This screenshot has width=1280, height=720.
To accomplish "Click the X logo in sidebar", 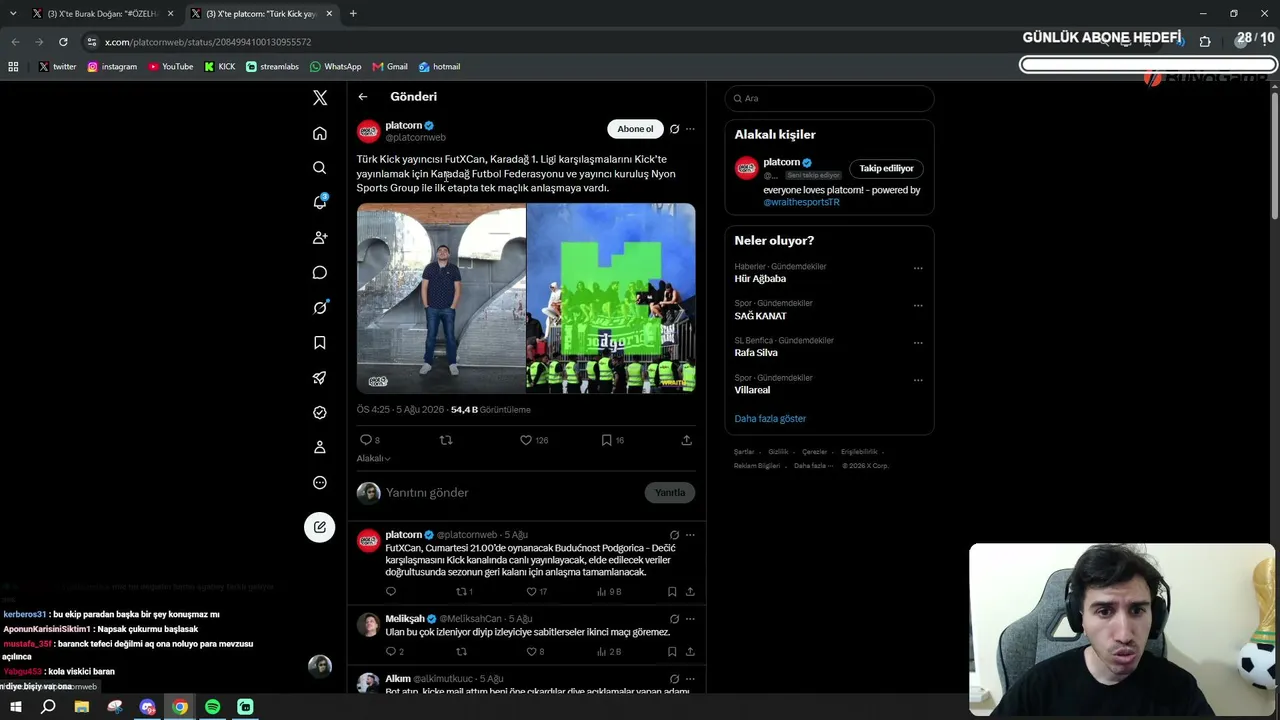I will (320, 97).
